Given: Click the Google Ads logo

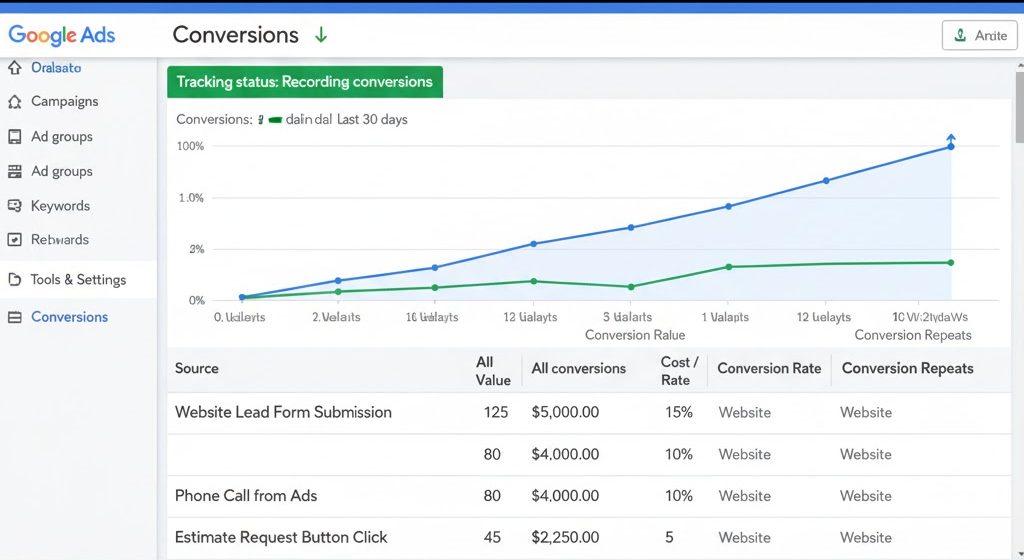Looking at the screenshot, I should [62, 35].
